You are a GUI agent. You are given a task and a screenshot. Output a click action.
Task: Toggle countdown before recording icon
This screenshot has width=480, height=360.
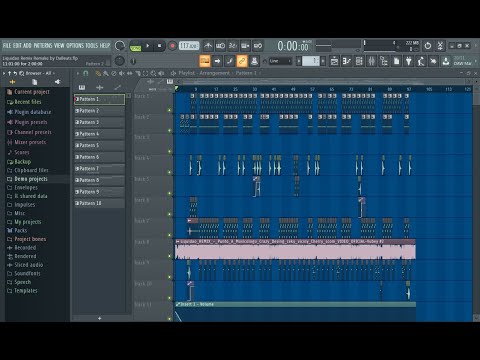233,46
